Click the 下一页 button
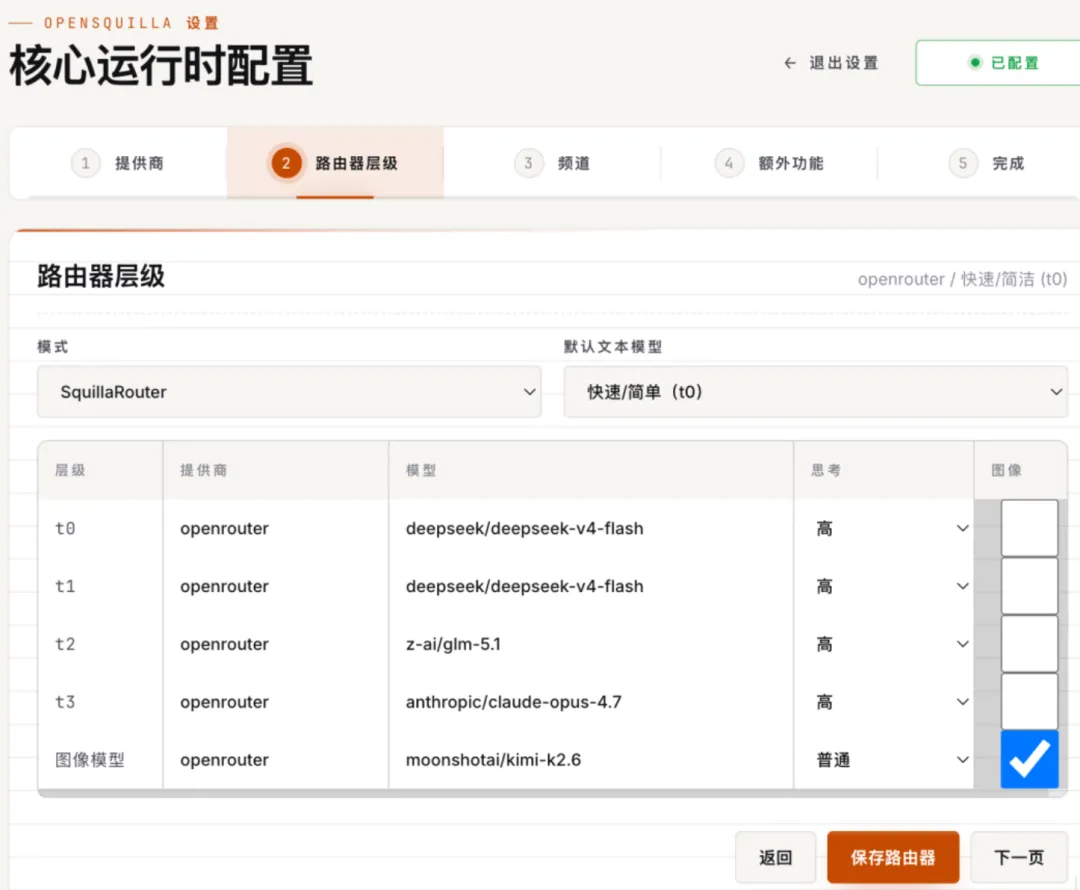Image resolution: width=1080 pixels, height=890 pixels. point(1019,857)
